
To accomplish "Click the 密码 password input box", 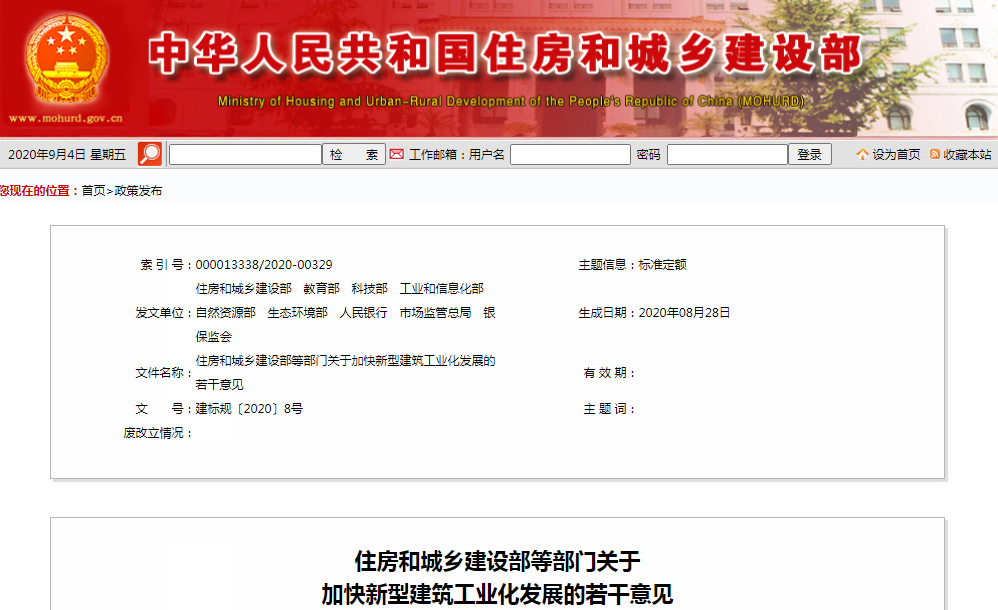I will point(727,155).
